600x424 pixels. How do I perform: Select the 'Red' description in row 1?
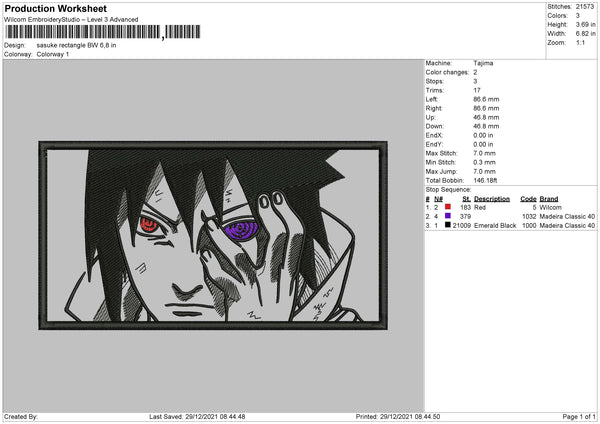click(480, 207)
